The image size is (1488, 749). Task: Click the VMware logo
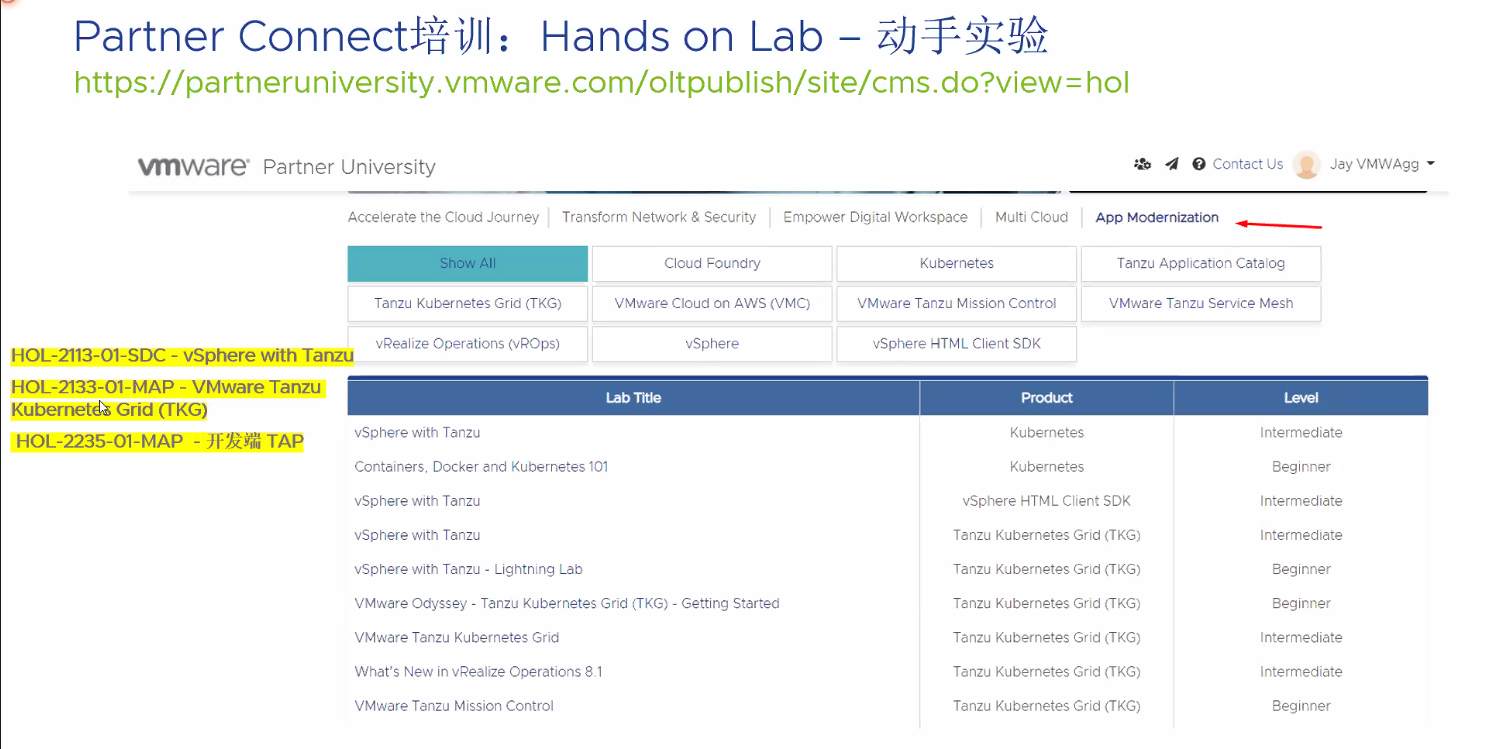coord(193,166)
